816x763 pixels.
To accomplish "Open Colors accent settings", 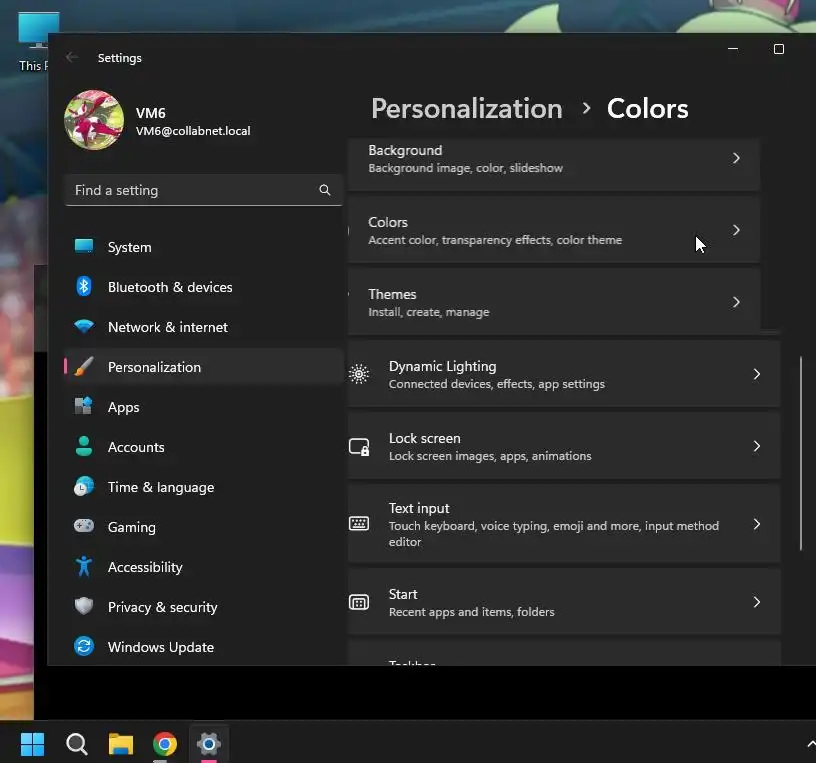I will [x=554, y=230].
